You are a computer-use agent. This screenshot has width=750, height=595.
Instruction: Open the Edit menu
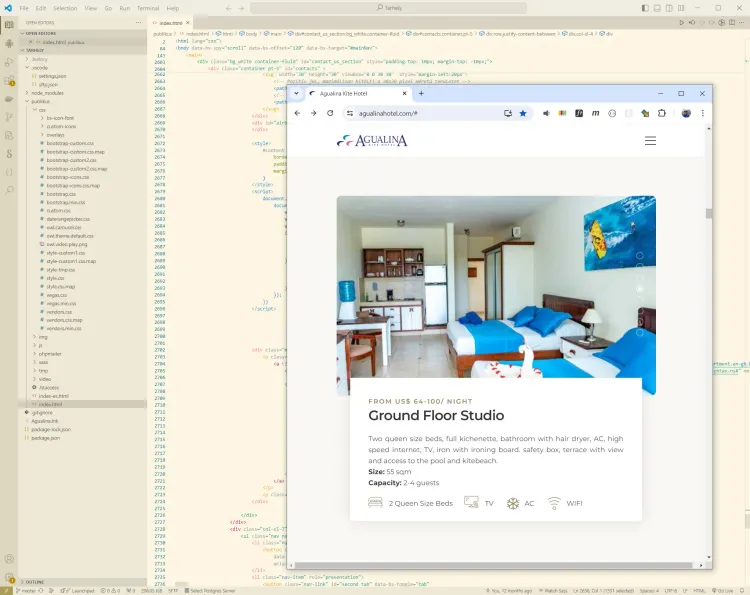coord(41,8)
